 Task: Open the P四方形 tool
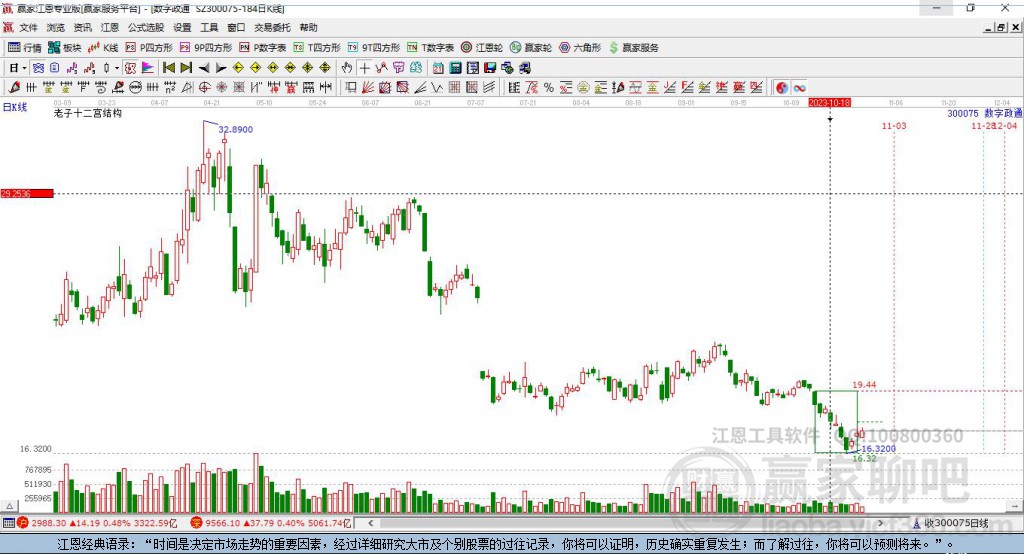tap(149, 48)
